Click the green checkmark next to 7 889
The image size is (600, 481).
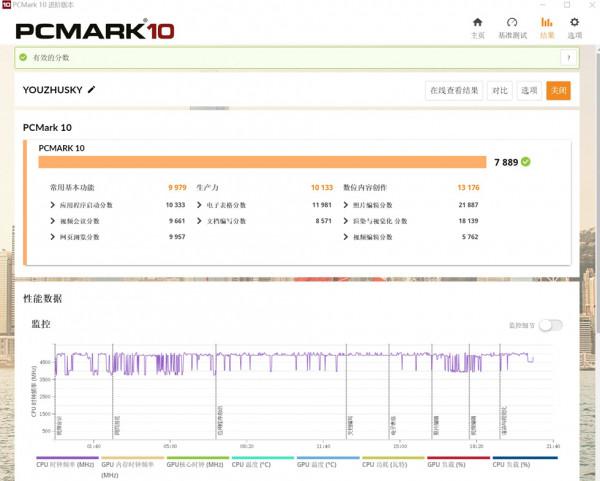point(526,161)
